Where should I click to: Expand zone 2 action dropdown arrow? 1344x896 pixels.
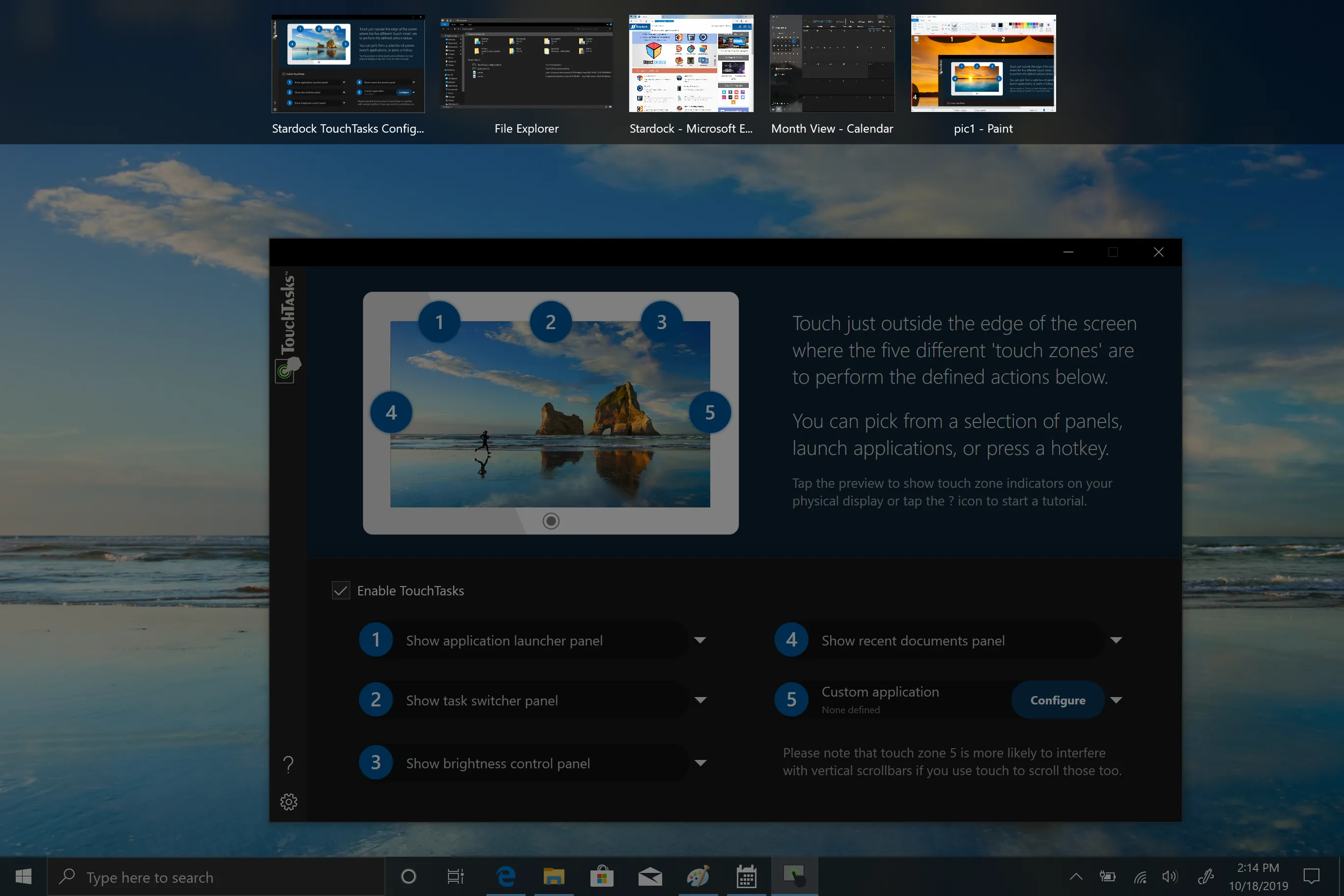700,700
